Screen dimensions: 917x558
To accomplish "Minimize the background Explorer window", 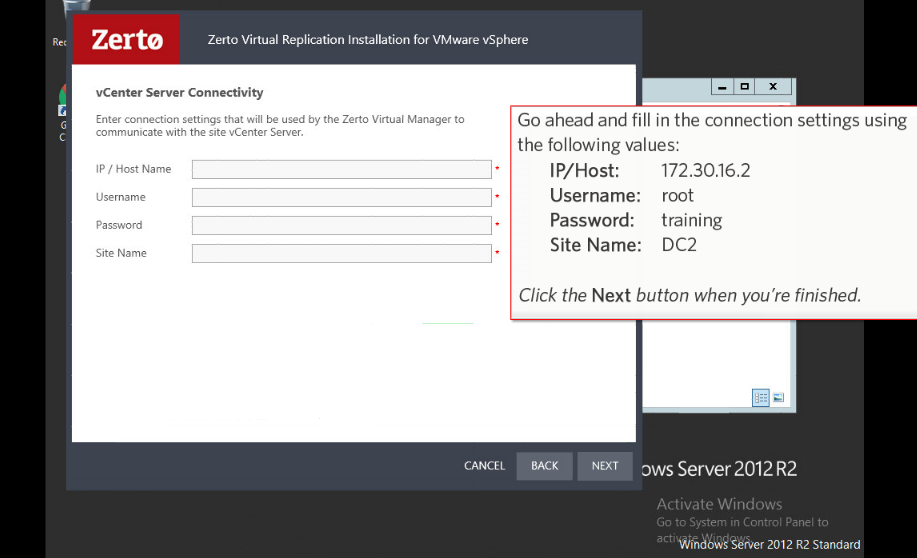I will click(x=722, y=88).
